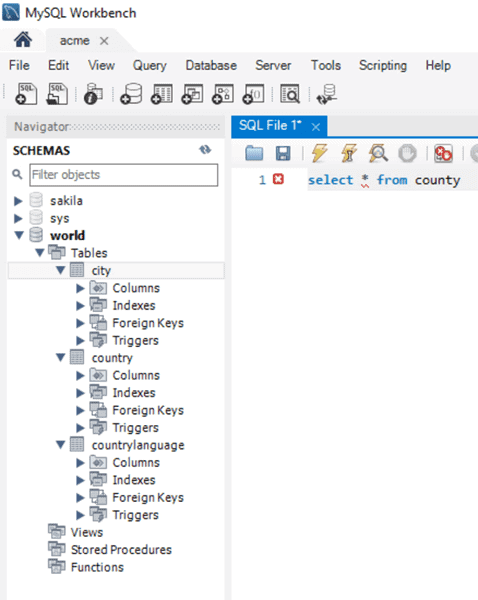
Task: Open the Database menu
Action: (x=211, y=65)
